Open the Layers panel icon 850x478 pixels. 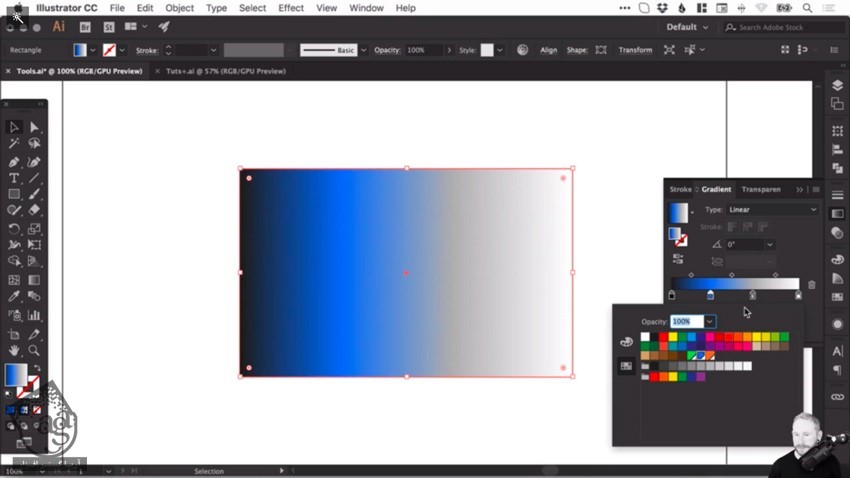pos(838,85)
